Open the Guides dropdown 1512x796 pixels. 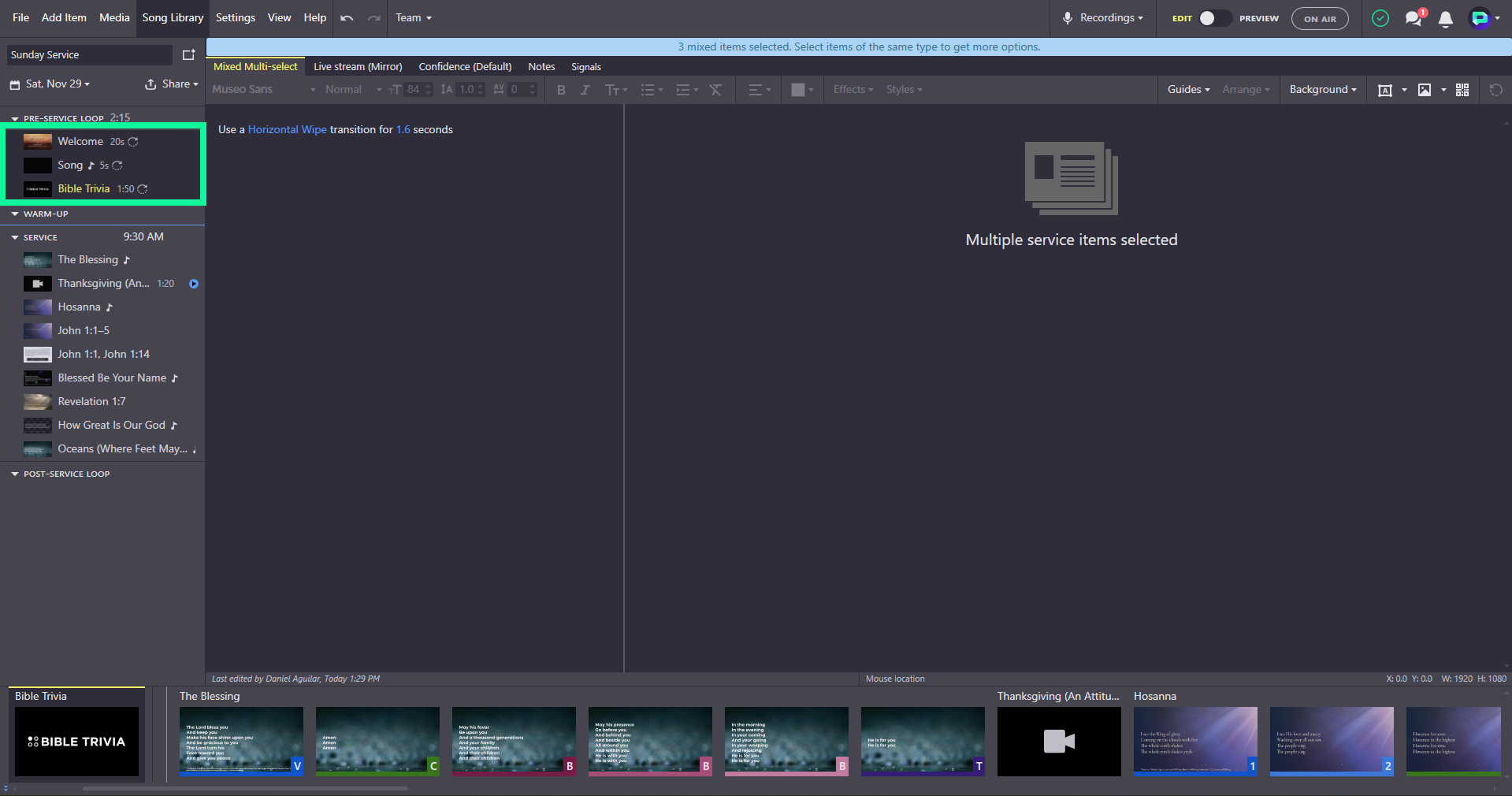(x=1189, y=90)
